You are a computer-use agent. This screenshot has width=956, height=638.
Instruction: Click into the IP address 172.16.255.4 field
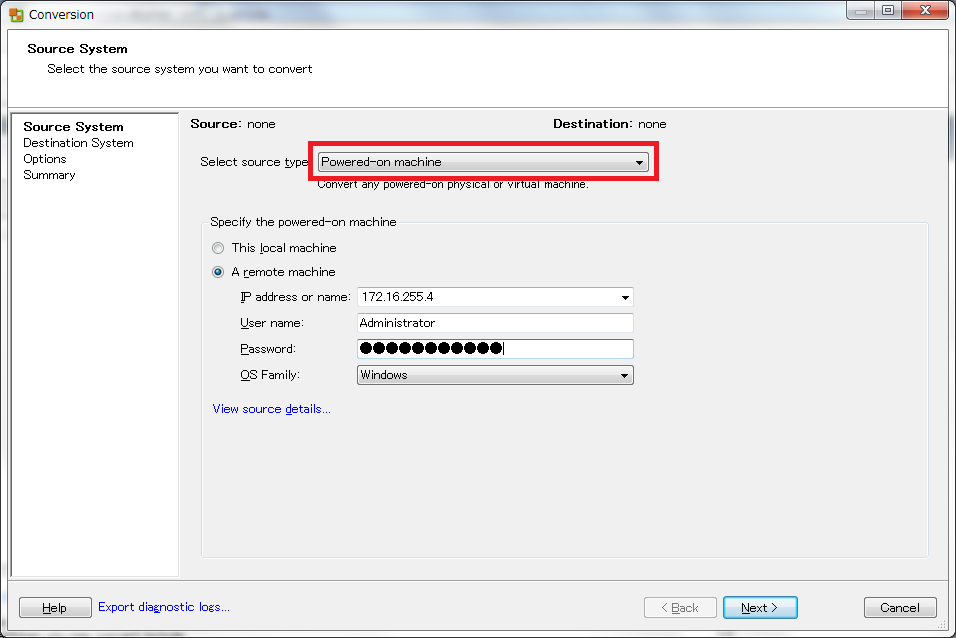488,297
